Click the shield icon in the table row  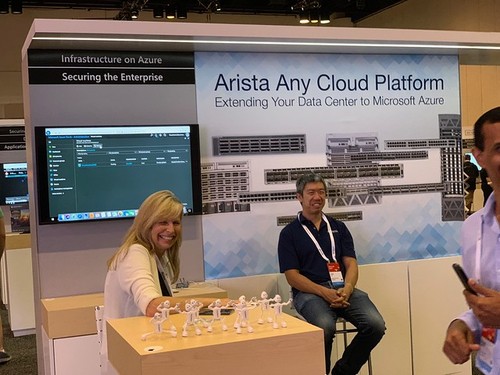coord(79,165)
